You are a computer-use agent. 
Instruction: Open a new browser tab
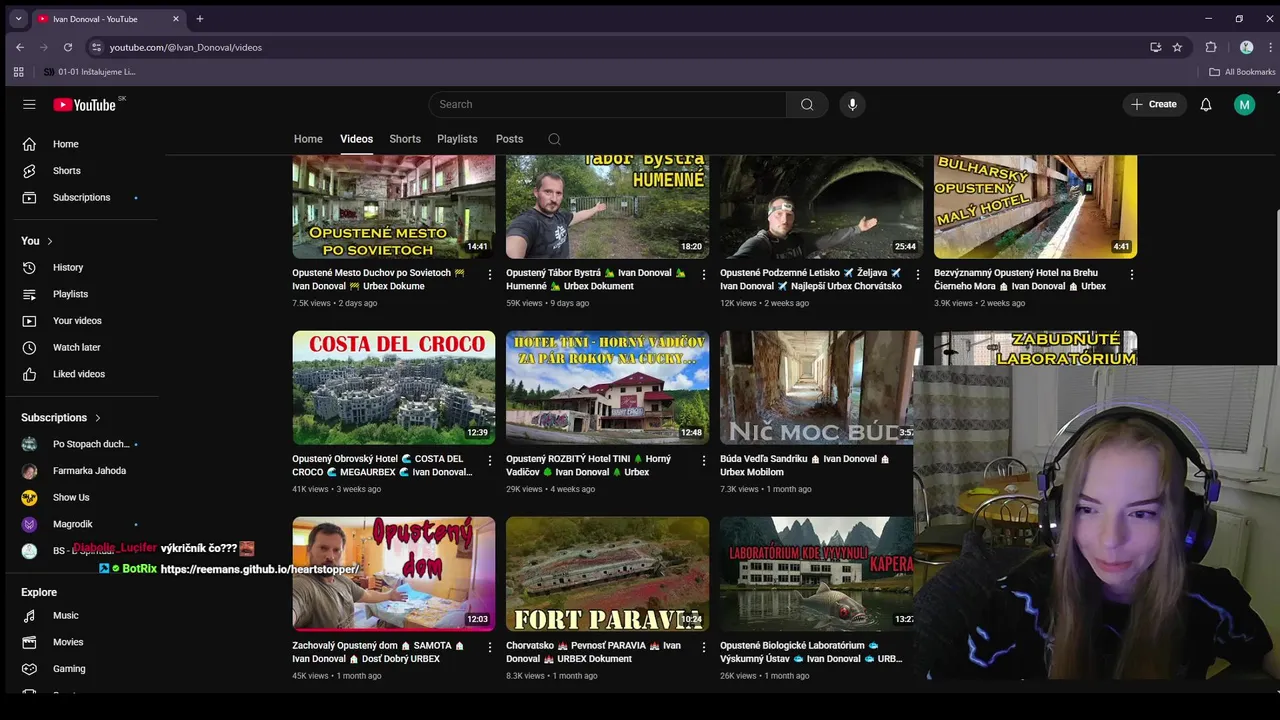(x=200, y=19)
